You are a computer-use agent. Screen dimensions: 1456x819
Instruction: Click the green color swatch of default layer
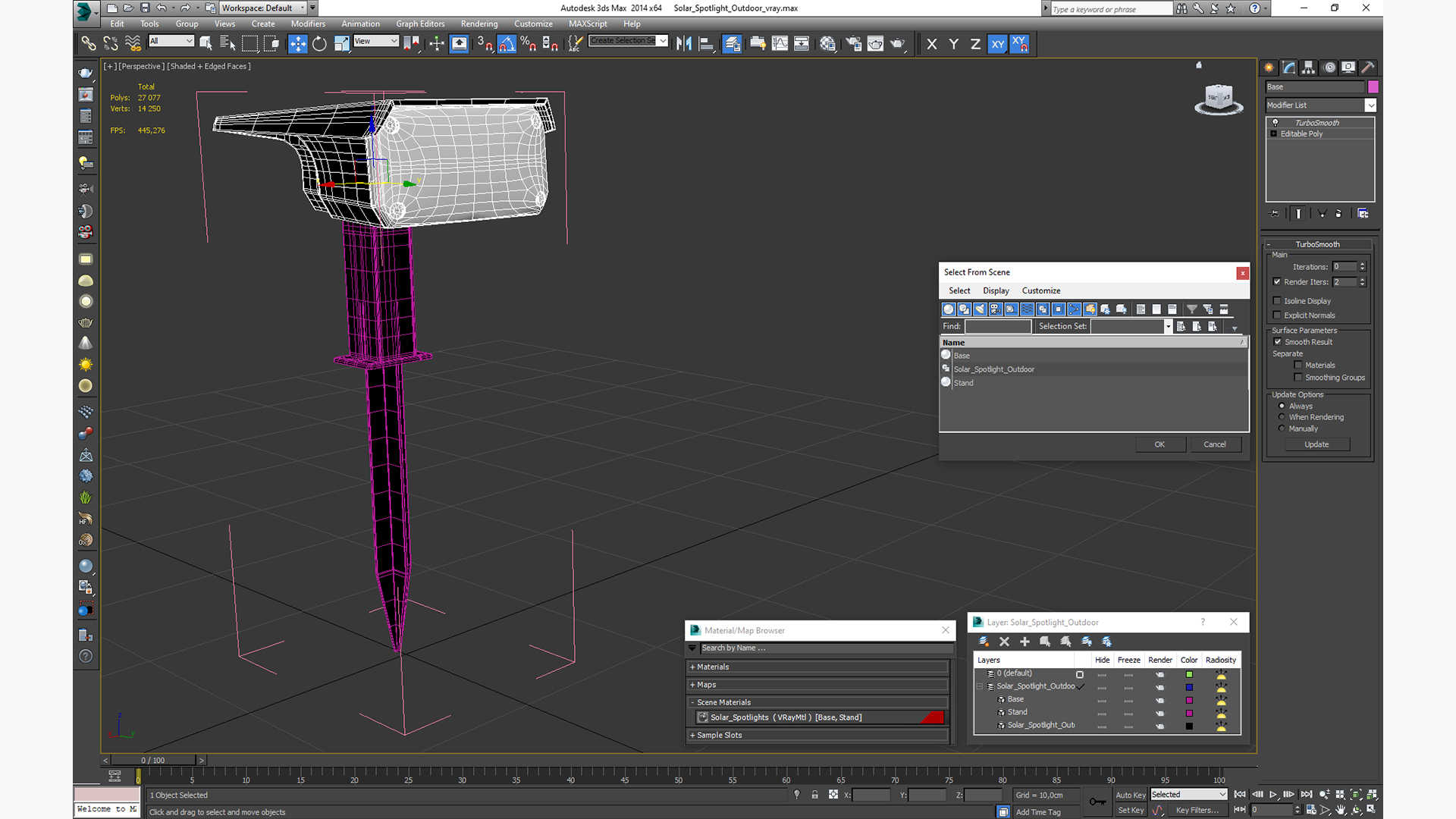click(x=1189, y=674)
